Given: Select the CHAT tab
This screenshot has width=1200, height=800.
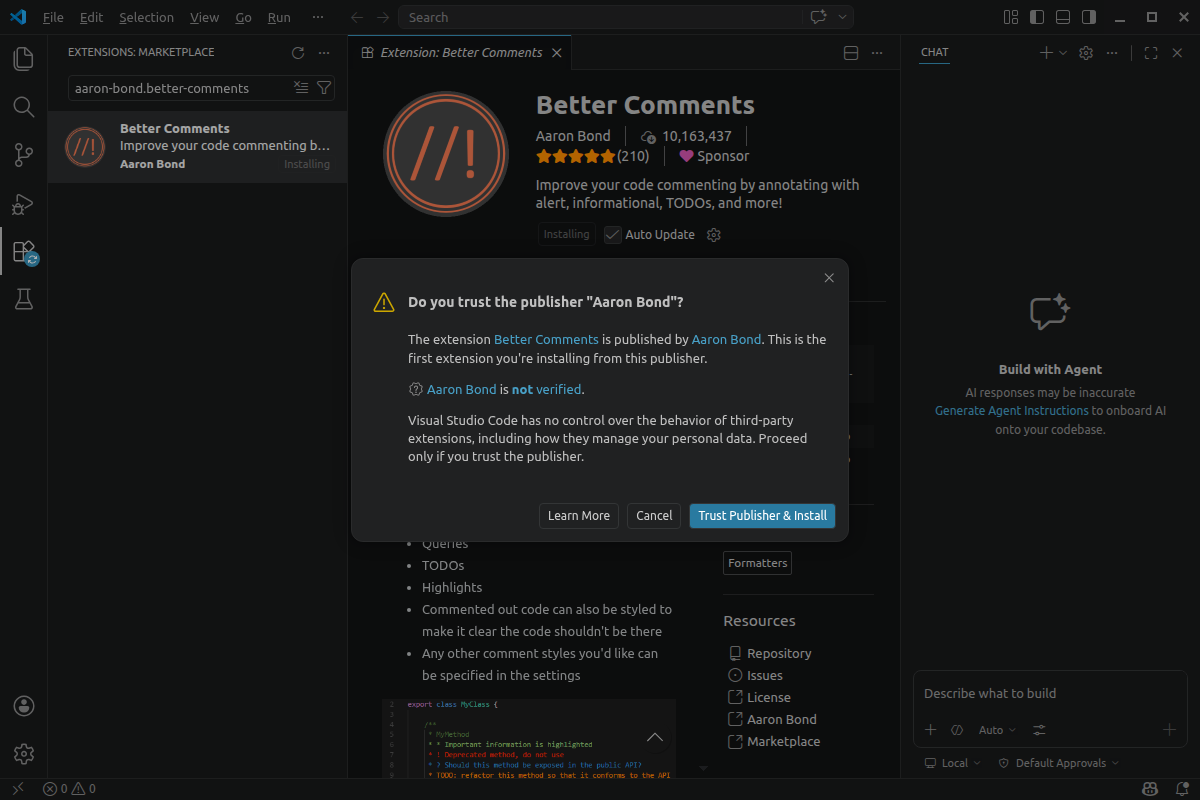Looking at the screenshot, I should pyautogui.click(x=935, y=53).
